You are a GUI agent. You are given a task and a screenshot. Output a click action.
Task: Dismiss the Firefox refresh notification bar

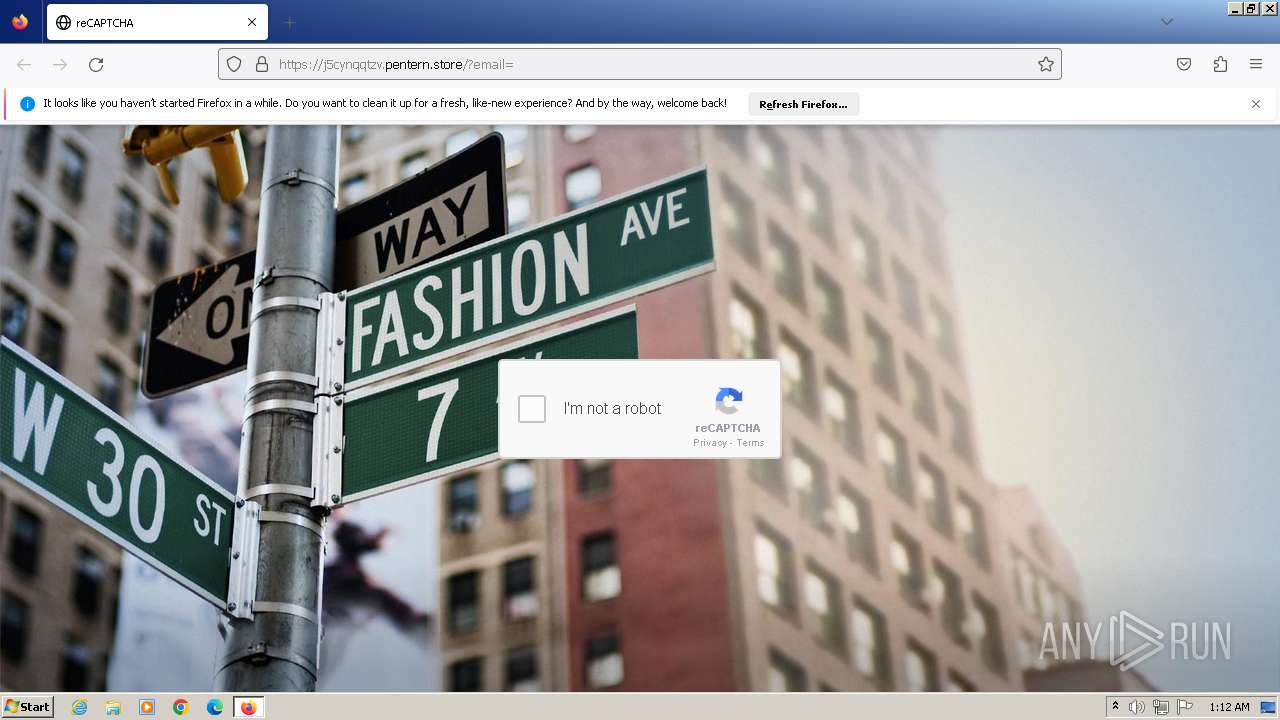(1256, 104)
